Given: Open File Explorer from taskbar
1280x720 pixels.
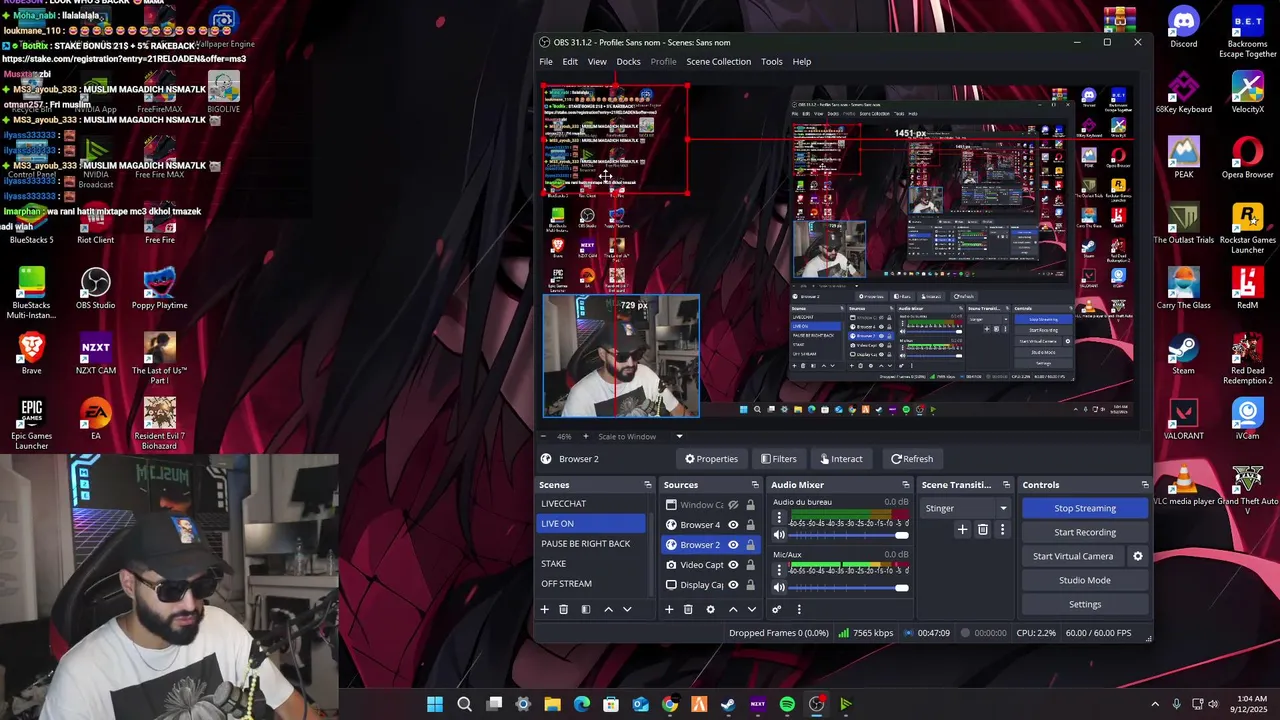Looking at the screenshot, I should 552,704.
